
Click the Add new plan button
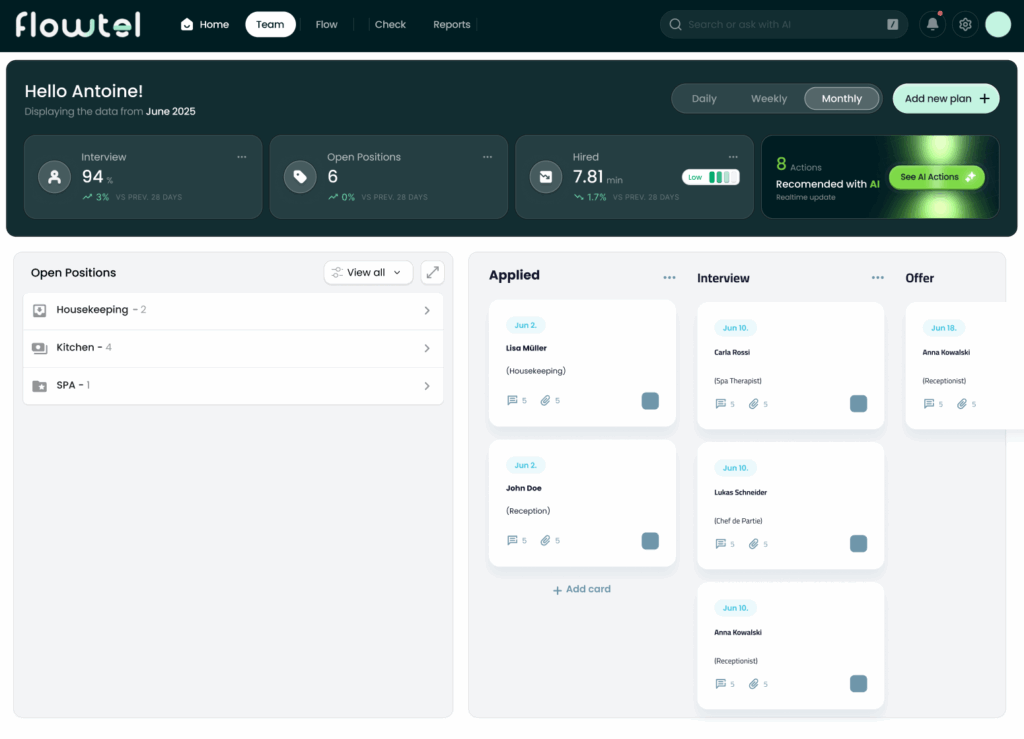tap(945, 99)
